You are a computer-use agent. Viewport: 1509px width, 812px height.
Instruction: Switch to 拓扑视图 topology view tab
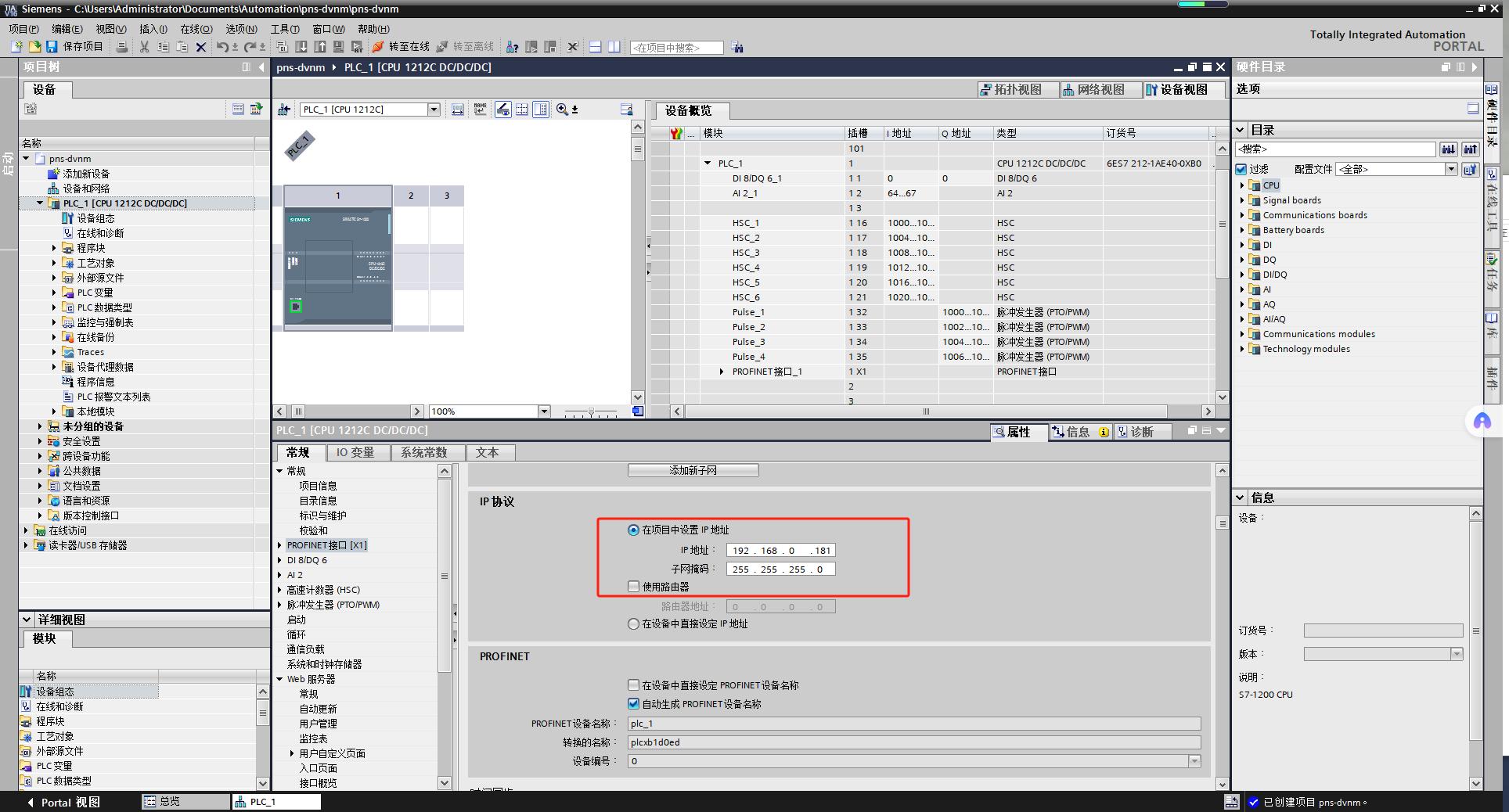1017,90
